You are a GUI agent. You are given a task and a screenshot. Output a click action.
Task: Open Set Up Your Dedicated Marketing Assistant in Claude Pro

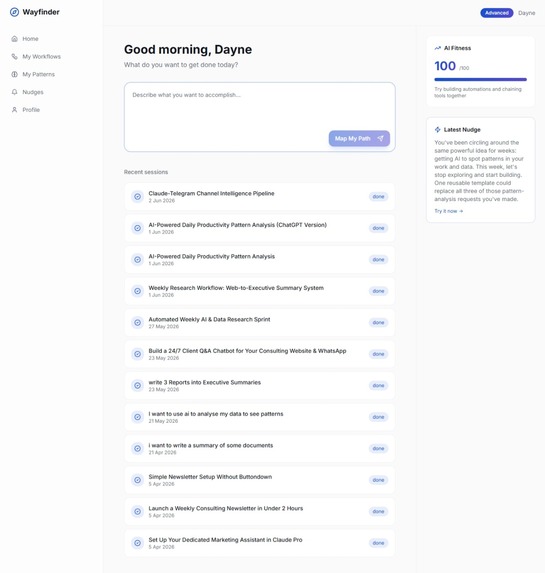pyautogui.click(x=260, y=543)
